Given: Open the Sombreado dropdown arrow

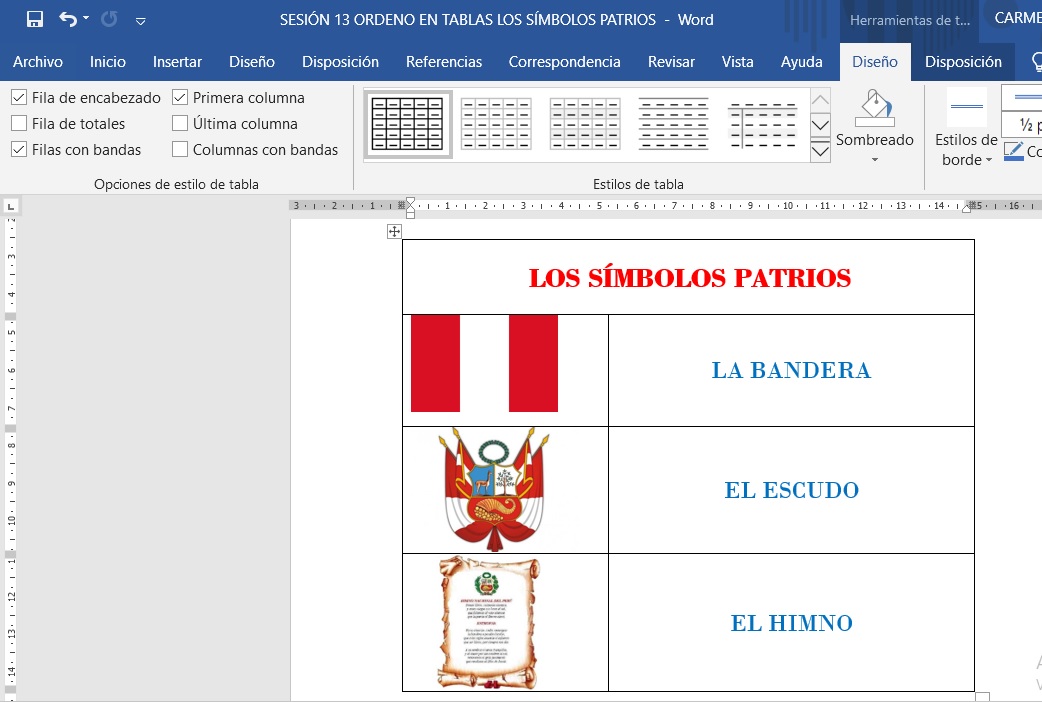Looking at the screenshot, I should (x=875, y=160).
